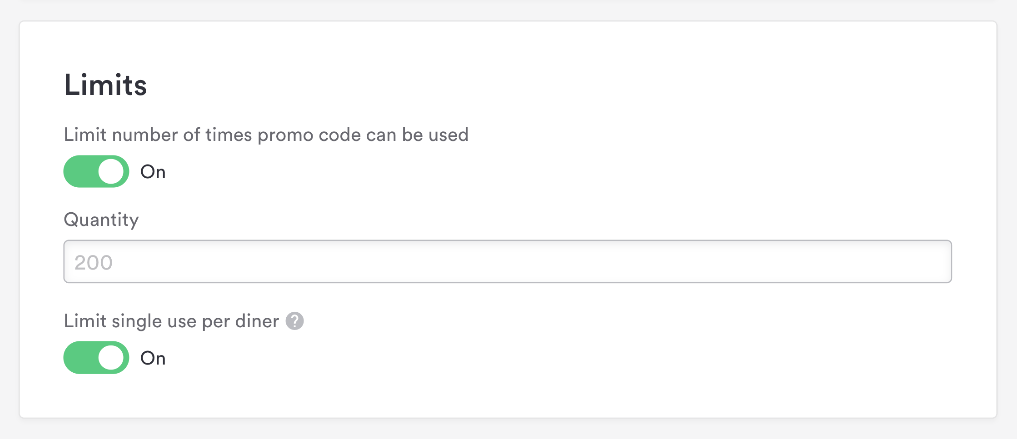Viewport: 1017px width, 439px height.
Task: Click the white knob of promo limit toggle
Action: point(113,172)
